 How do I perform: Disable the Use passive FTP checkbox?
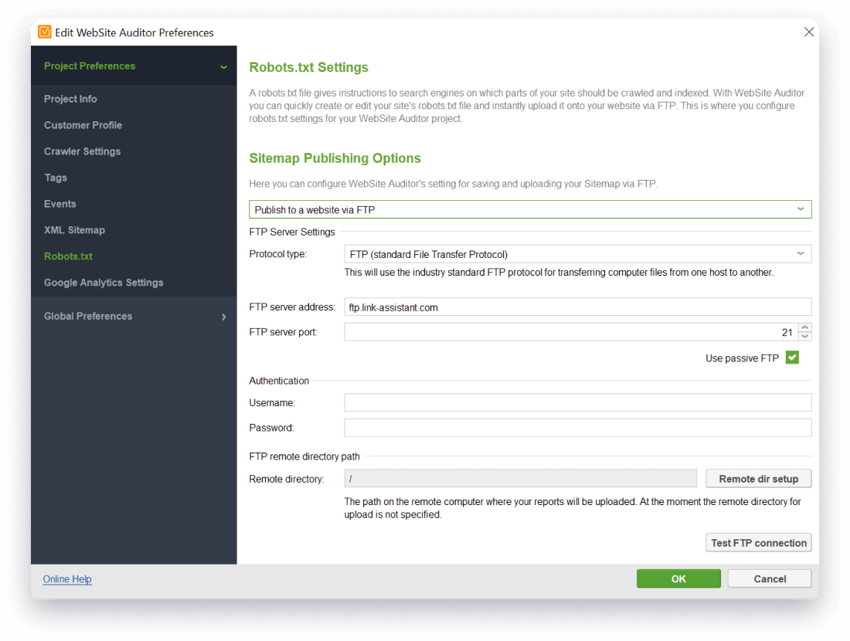pyautogui.click(x=792, y=357)
